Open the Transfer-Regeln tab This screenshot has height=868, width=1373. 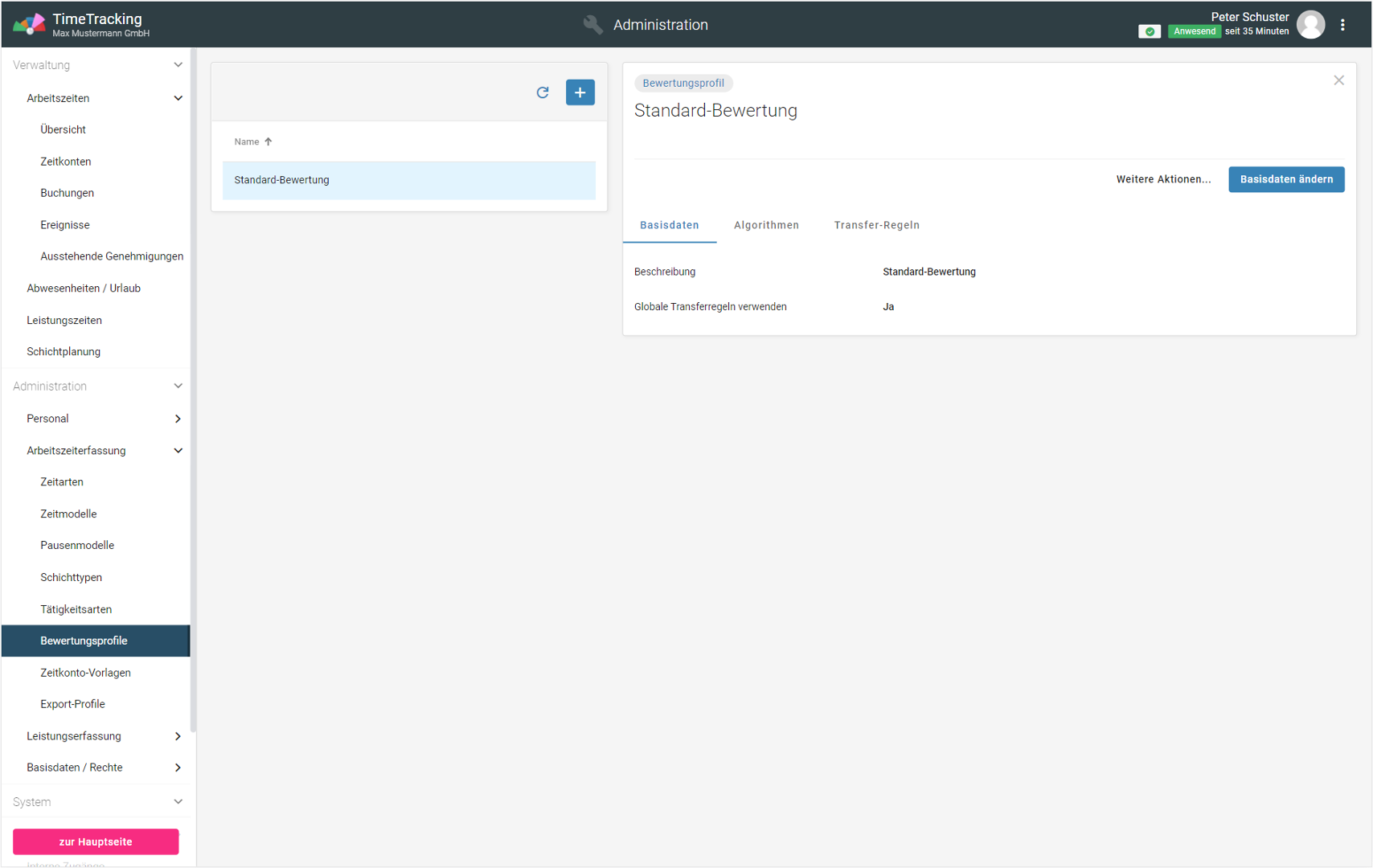coord(876,225)
